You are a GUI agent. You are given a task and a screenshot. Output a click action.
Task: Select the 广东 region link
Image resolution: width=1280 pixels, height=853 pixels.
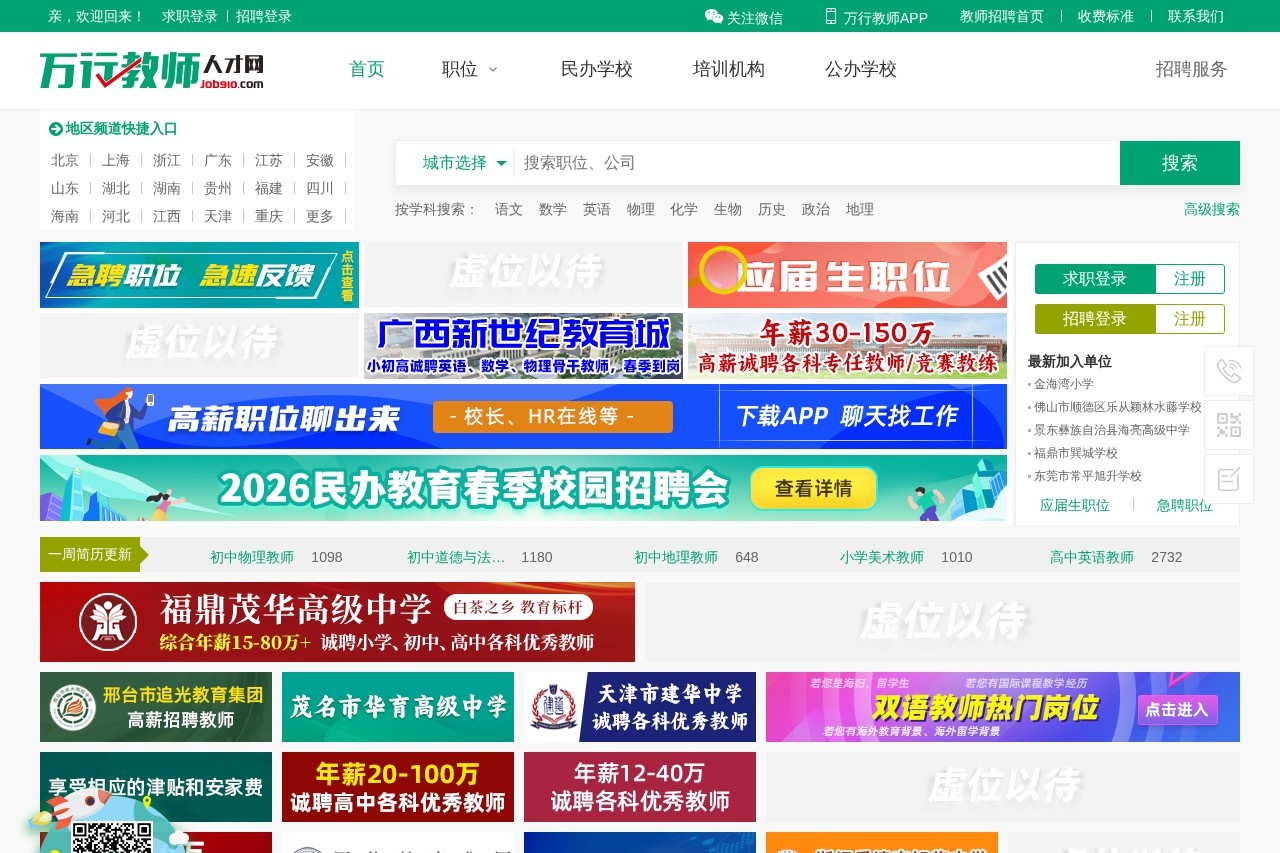point(218,160)
